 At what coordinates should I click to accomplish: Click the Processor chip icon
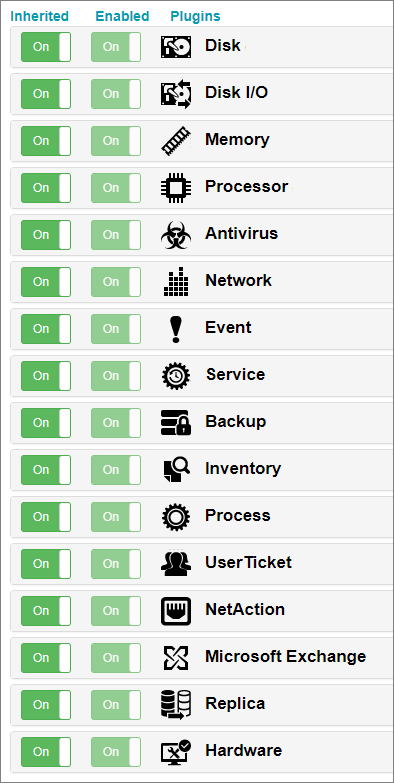click(x=176, y=188)
